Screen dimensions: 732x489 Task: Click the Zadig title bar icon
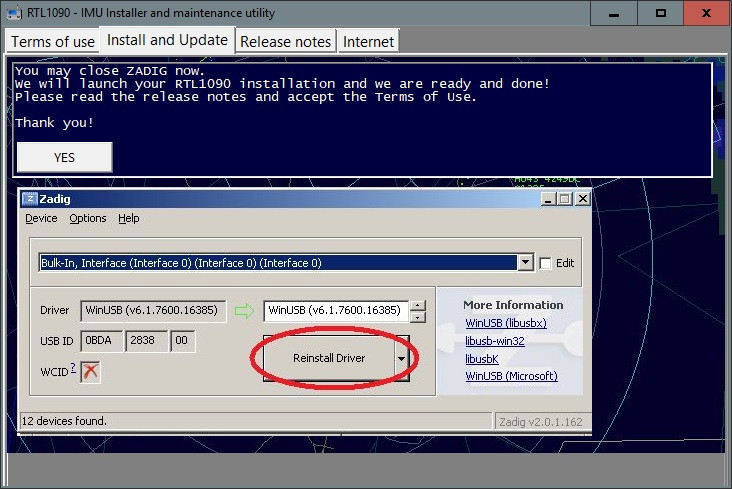pos(29,199)
